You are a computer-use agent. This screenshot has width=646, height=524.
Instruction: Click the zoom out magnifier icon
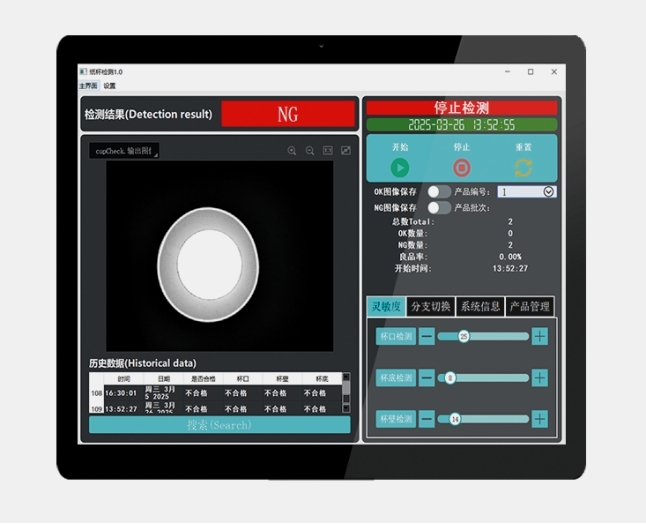tap(310, 151)
